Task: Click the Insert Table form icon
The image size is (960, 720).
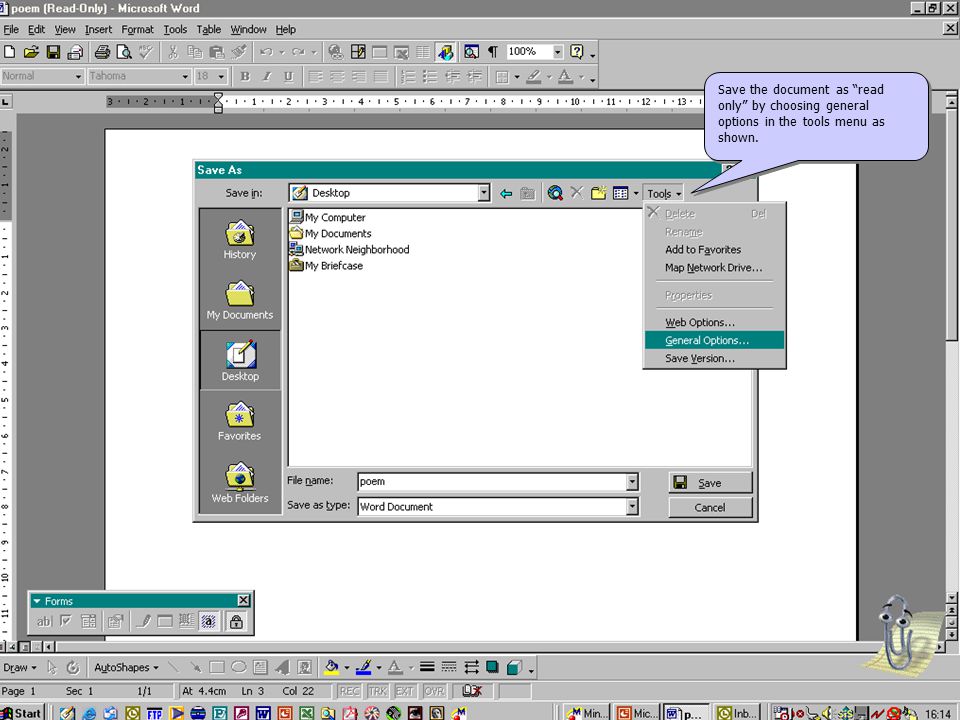Action: pyautogui.click(x=164, y=622)
